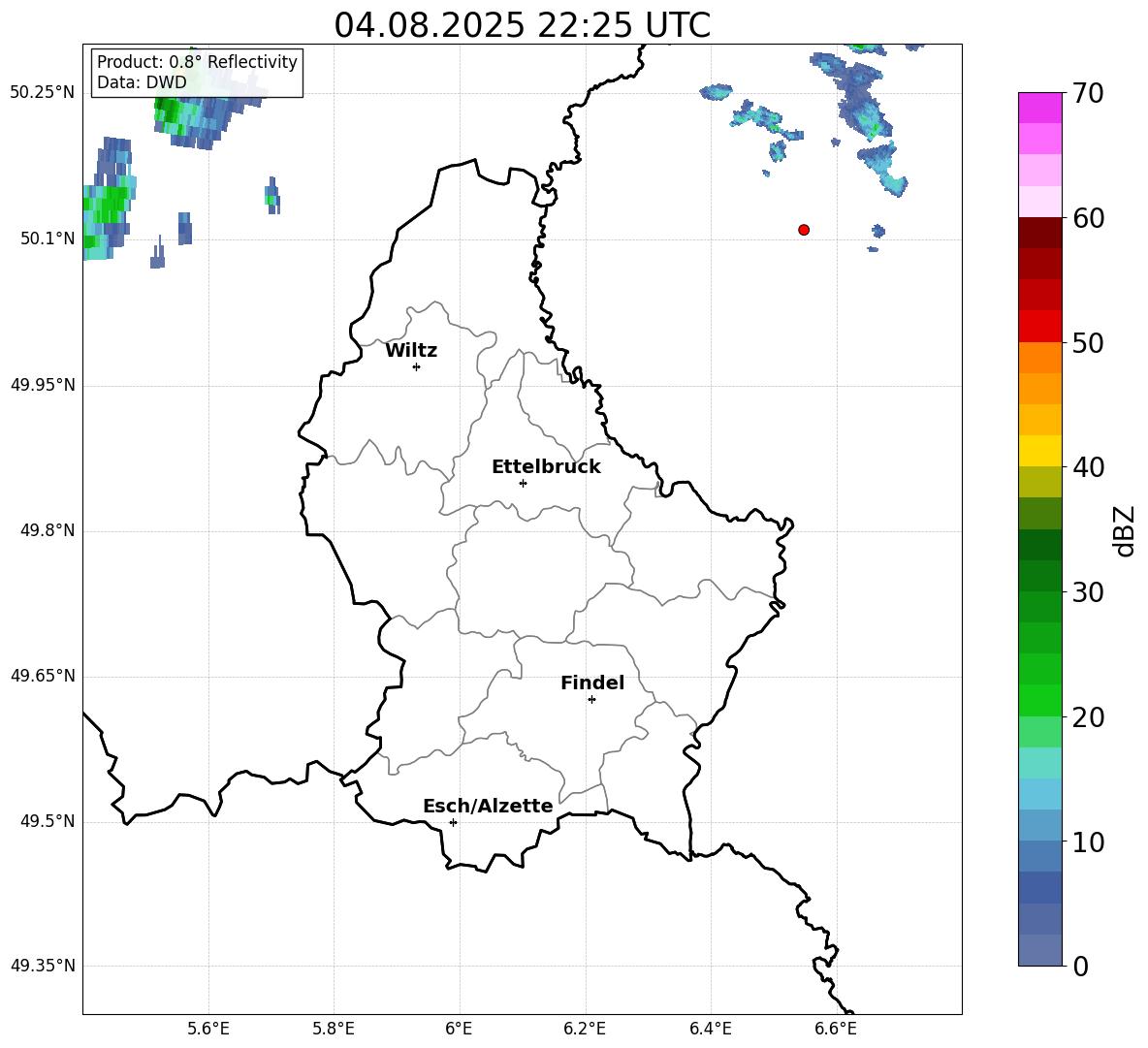Screen dimensions: 1148x1048
Task: Click the colorbar tick label 30
Action: coord(1088,592)
